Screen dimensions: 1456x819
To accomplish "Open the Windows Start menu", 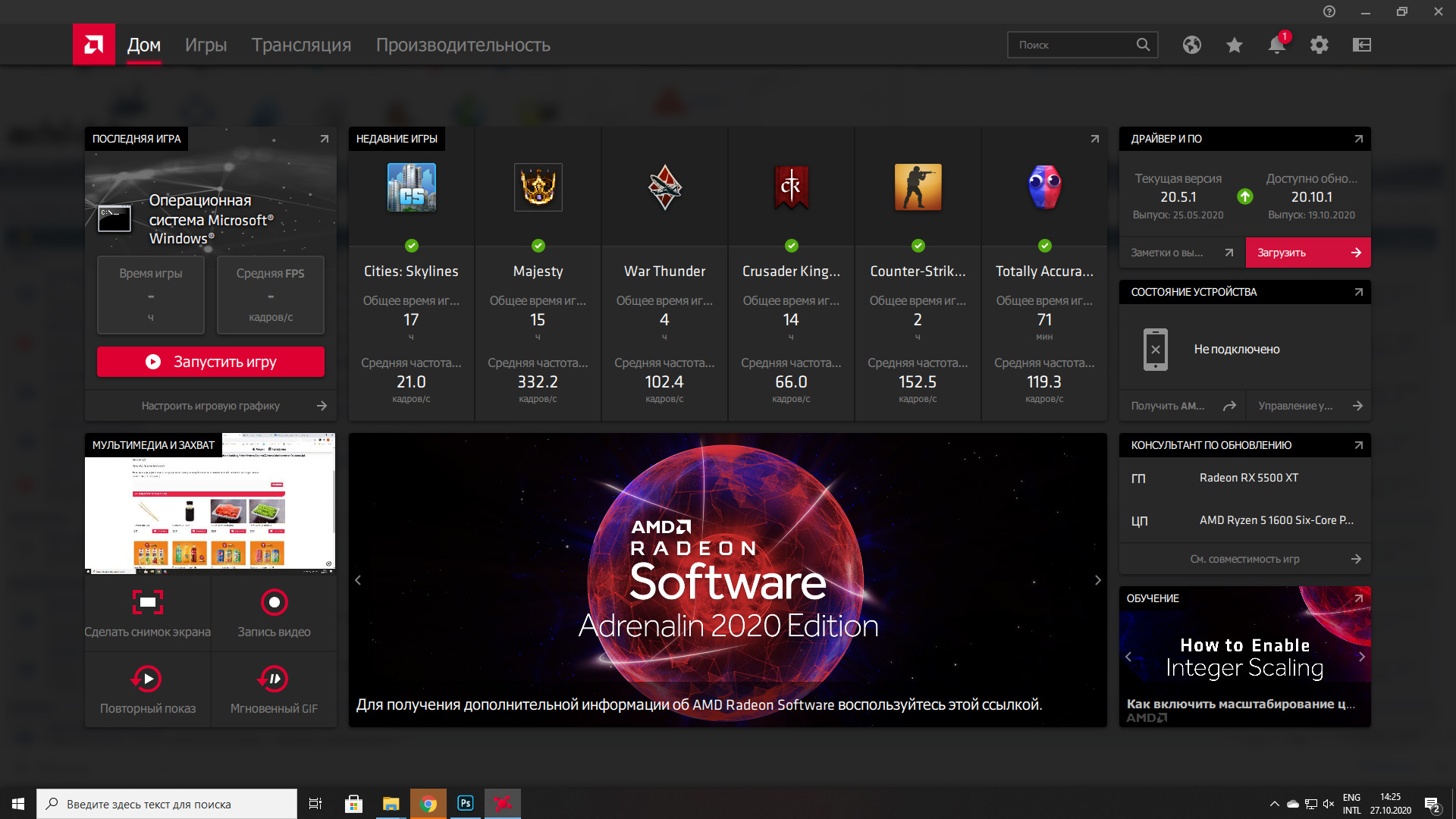I will (x=18, y=804).
